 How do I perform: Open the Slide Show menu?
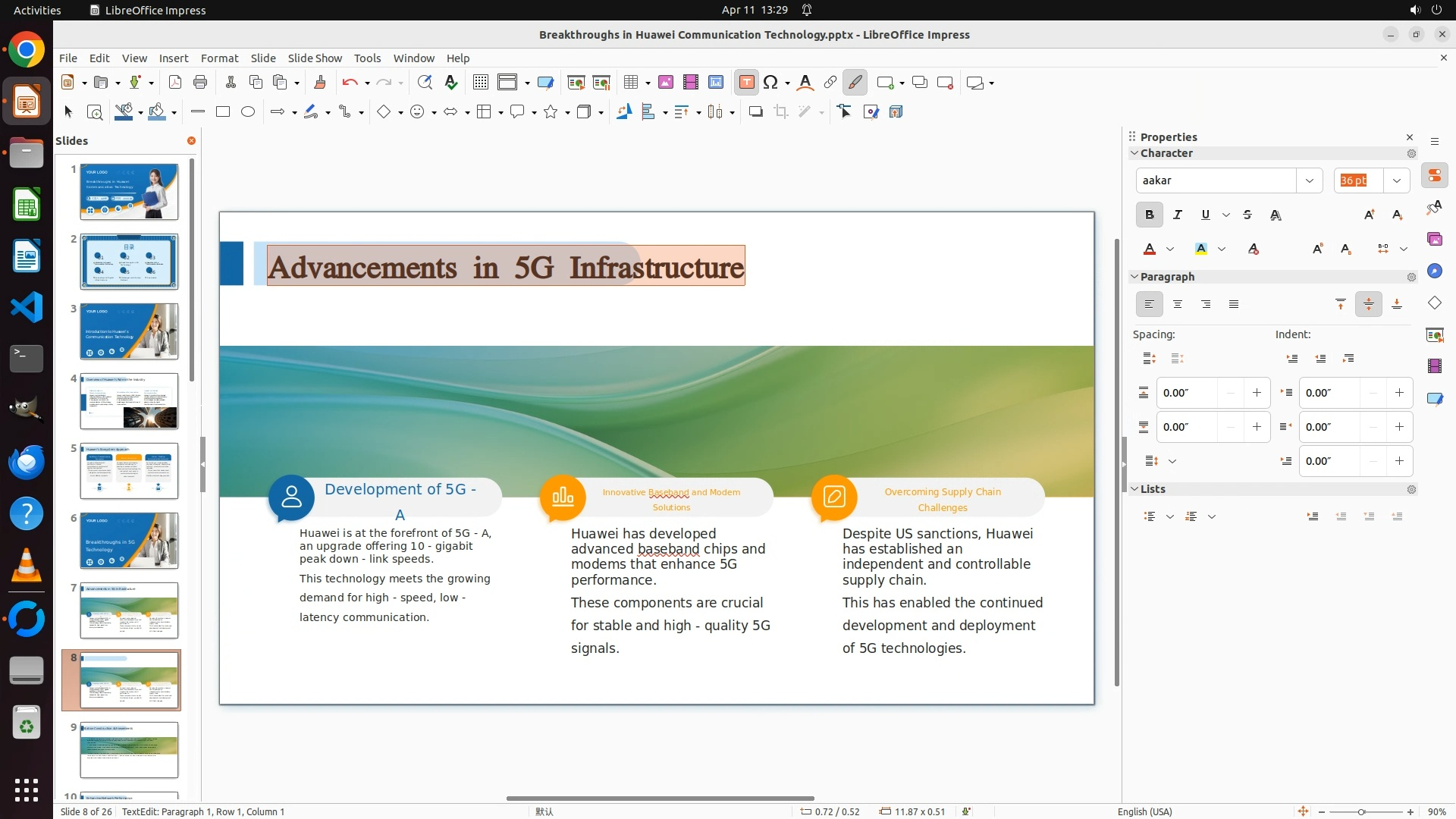tap(314, 58)
